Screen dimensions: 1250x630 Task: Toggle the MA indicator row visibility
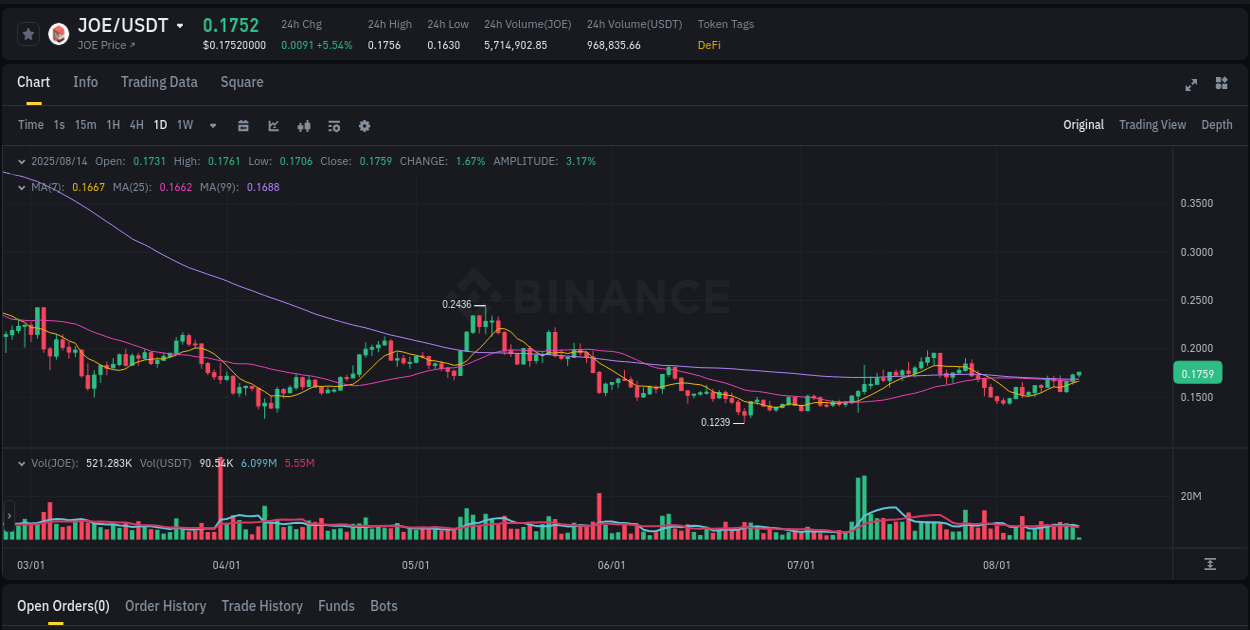[21, 187]
